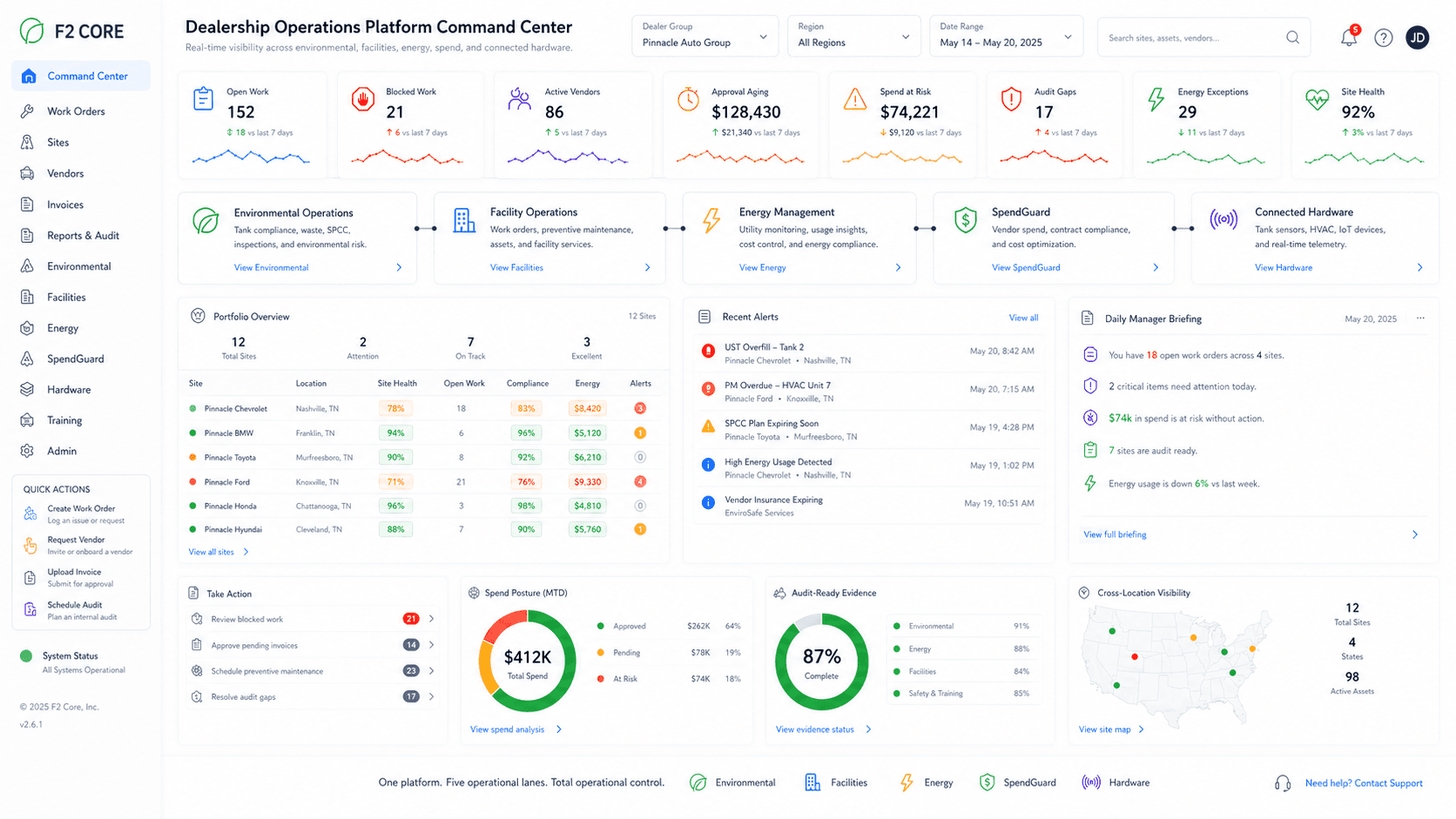Expand the Resolve audit gaps chevron
This screenshot has width=1456, height=819.
[432, 696]
